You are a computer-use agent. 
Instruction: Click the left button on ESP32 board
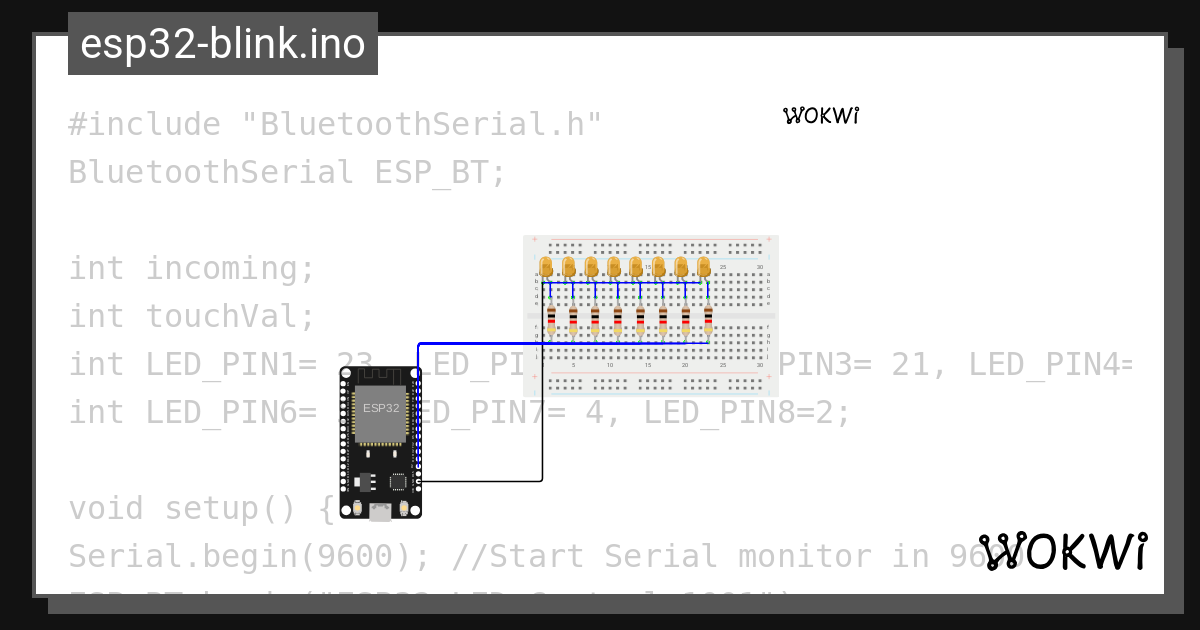358,507
